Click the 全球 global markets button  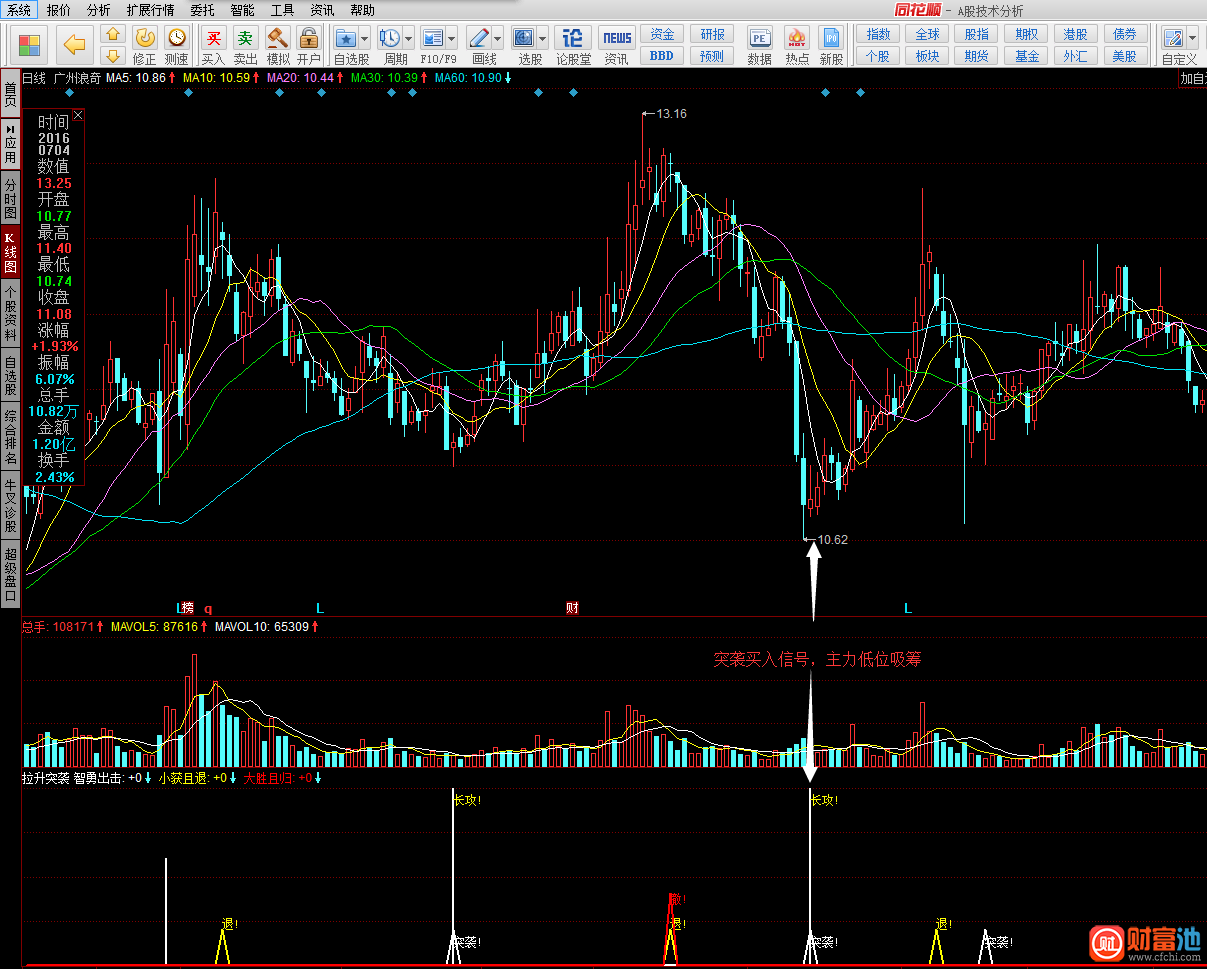point(928,34)
